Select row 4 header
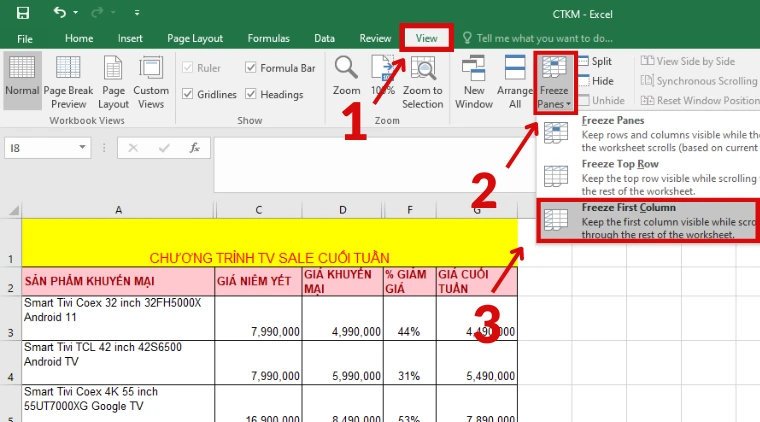 (x=10, y=362)
